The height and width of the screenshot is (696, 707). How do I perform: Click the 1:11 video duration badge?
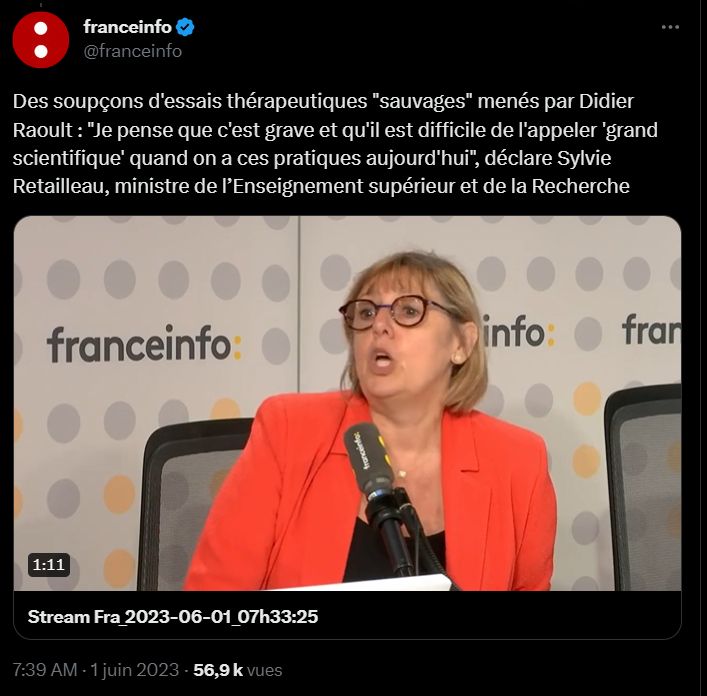(x=49, y=564)
